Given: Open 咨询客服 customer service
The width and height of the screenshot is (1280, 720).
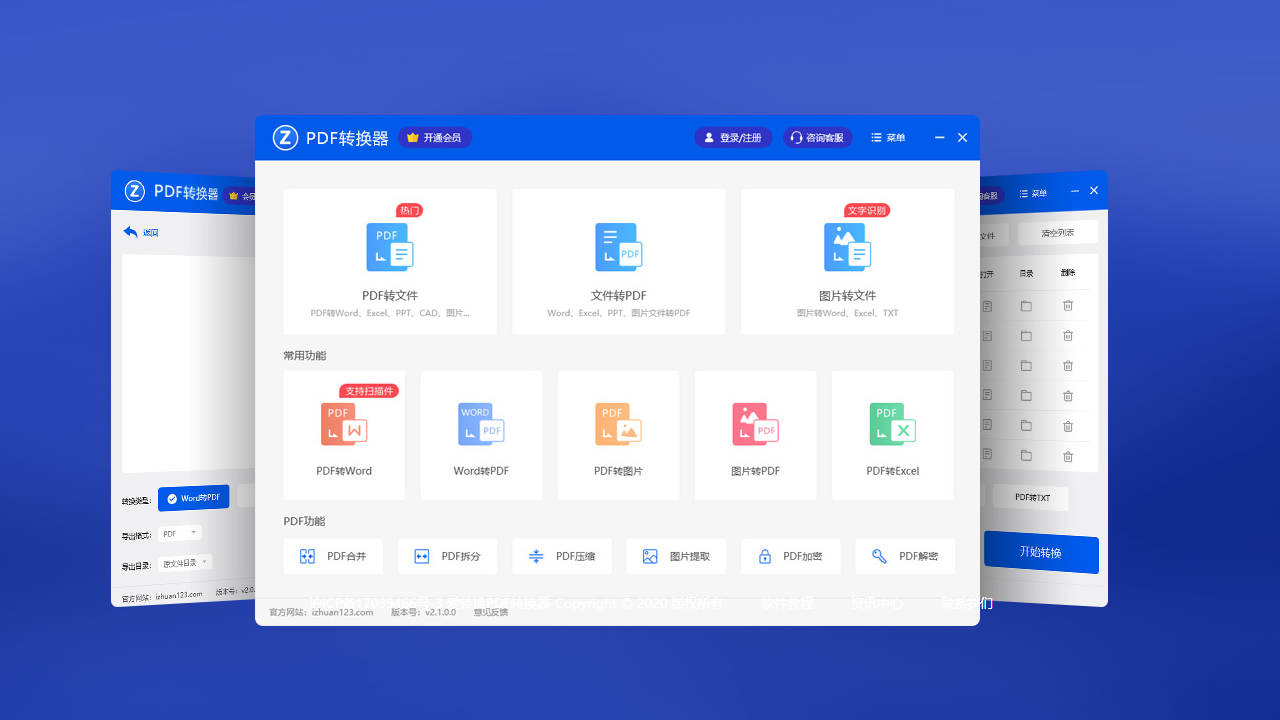Looking at the screenshot, I should [818, 137].
